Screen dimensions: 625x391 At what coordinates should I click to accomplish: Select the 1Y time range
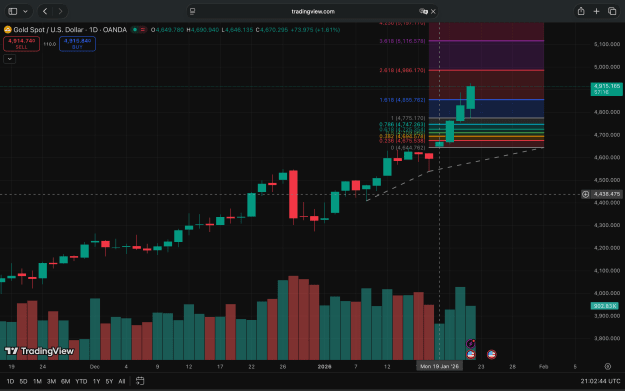click(x=96, y=381)
